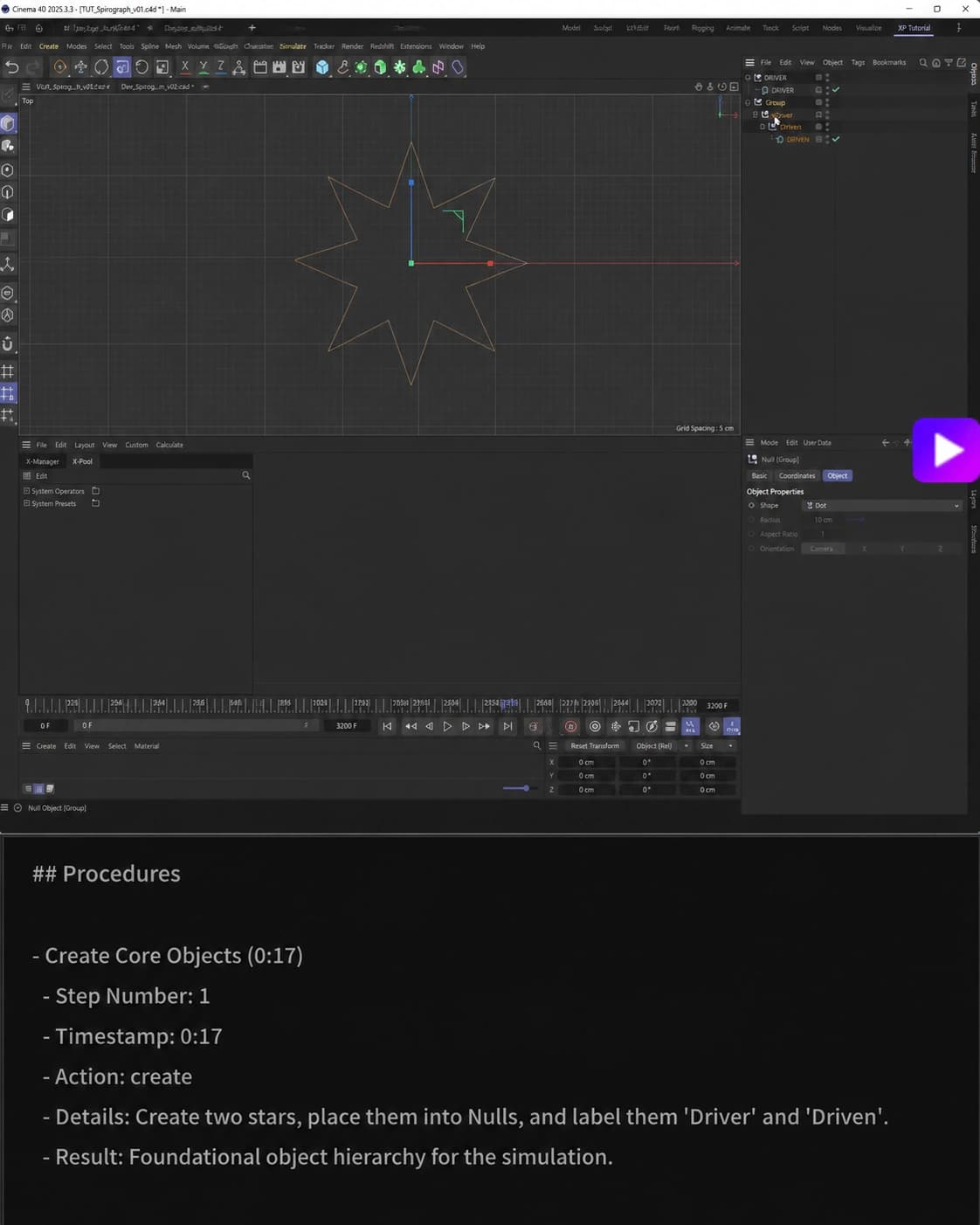980x1225 pixels.
Task: Click the green subdivision generator icon
Action: 380,67
